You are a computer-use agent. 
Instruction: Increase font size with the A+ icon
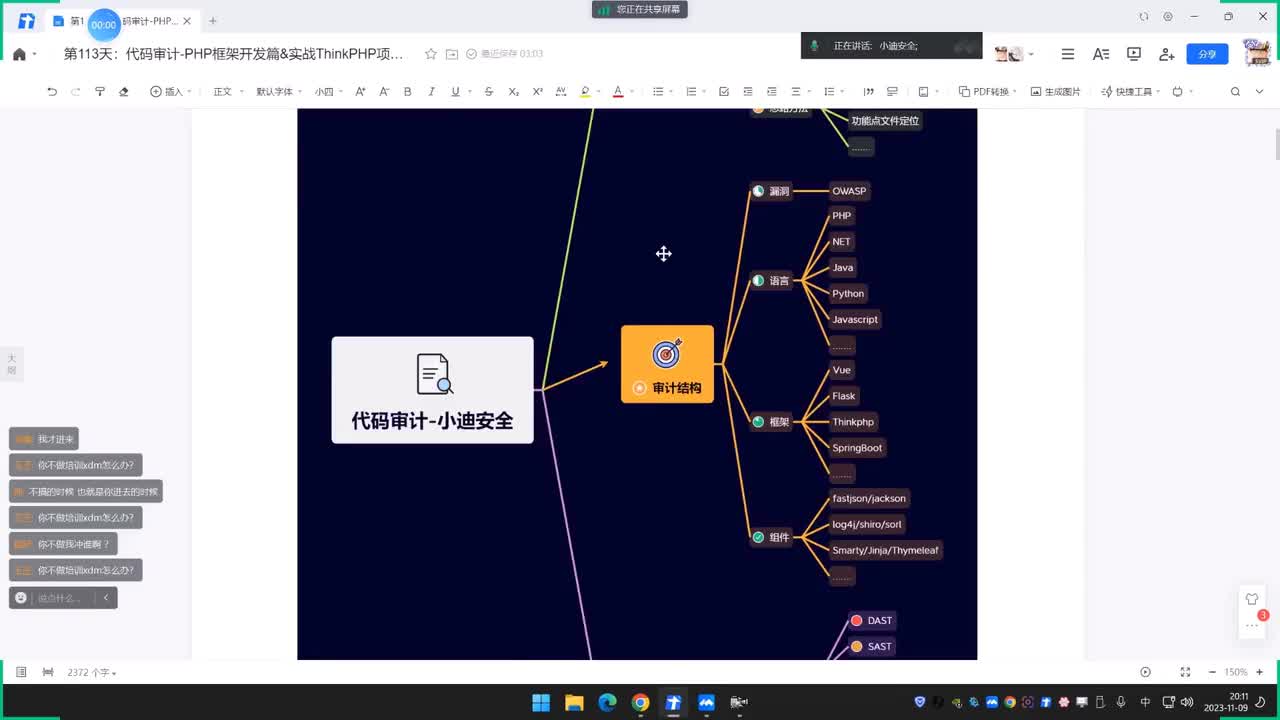(x=360, y=91)
